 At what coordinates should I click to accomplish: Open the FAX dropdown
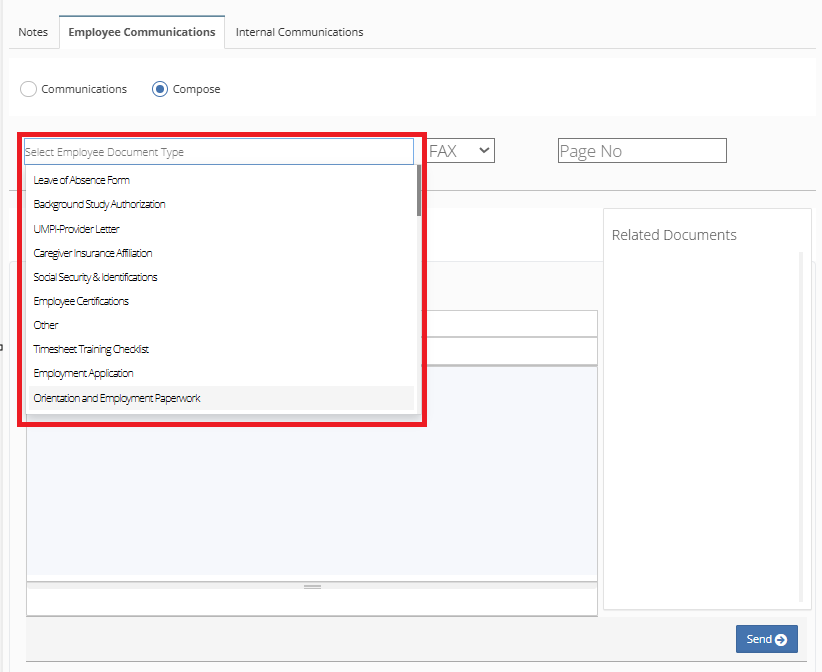(460, 151)
